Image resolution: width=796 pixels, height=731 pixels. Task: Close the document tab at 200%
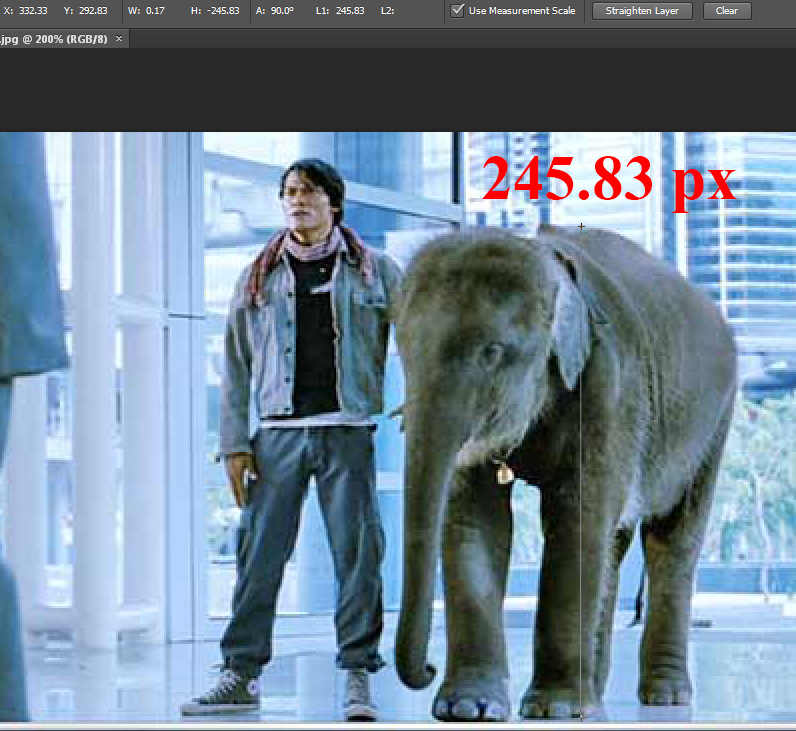(119, 39)
